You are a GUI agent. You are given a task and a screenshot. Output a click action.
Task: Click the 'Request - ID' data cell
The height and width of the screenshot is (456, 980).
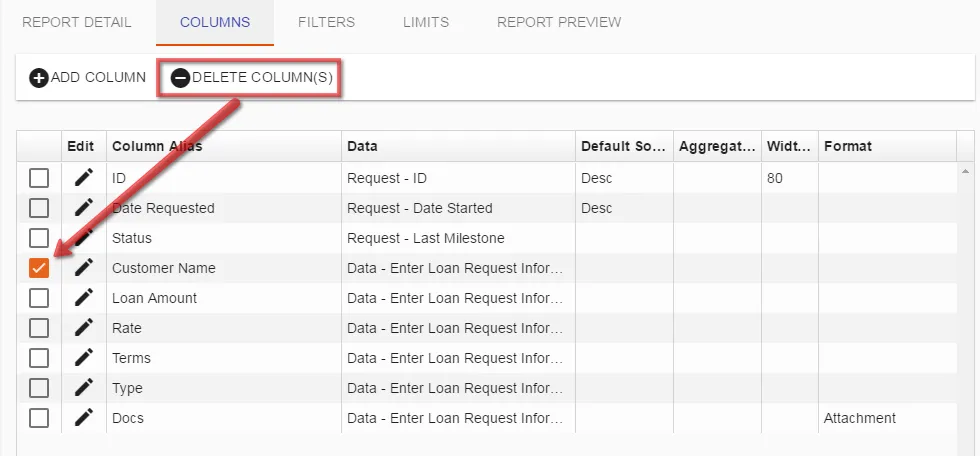coord(458,178)
